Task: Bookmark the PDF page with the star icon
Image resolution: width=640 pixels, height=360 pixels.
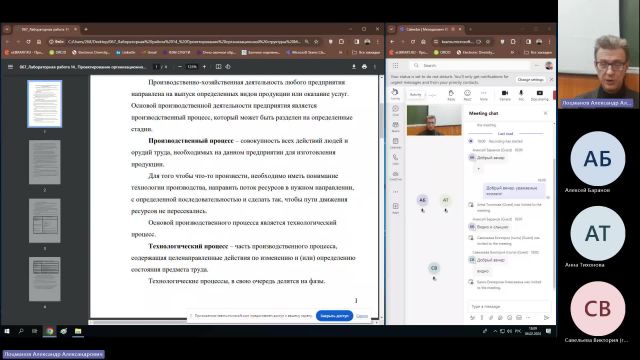Action: (316, 42)
